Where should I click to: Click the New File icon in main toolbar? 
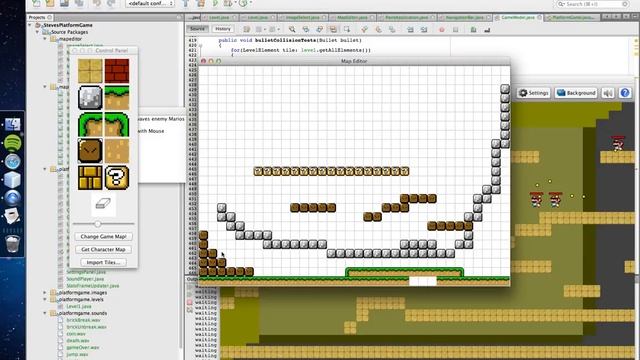coord(36,3)
